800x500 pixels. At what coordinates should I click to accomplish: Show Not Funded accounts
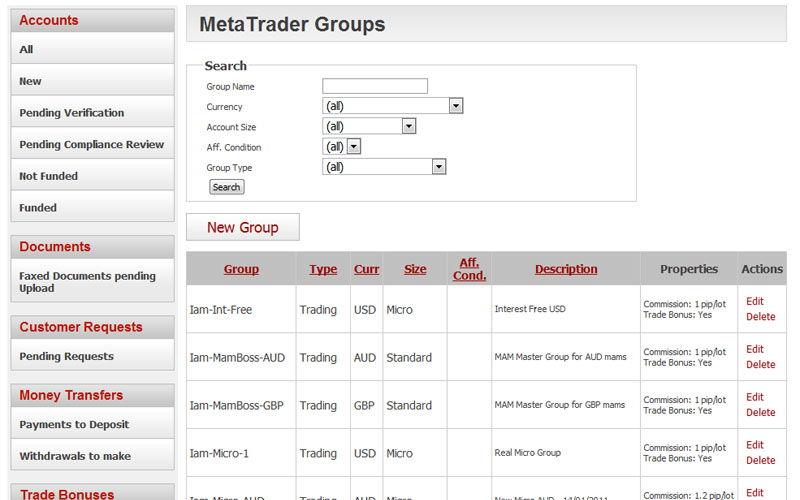pos(92,176)
